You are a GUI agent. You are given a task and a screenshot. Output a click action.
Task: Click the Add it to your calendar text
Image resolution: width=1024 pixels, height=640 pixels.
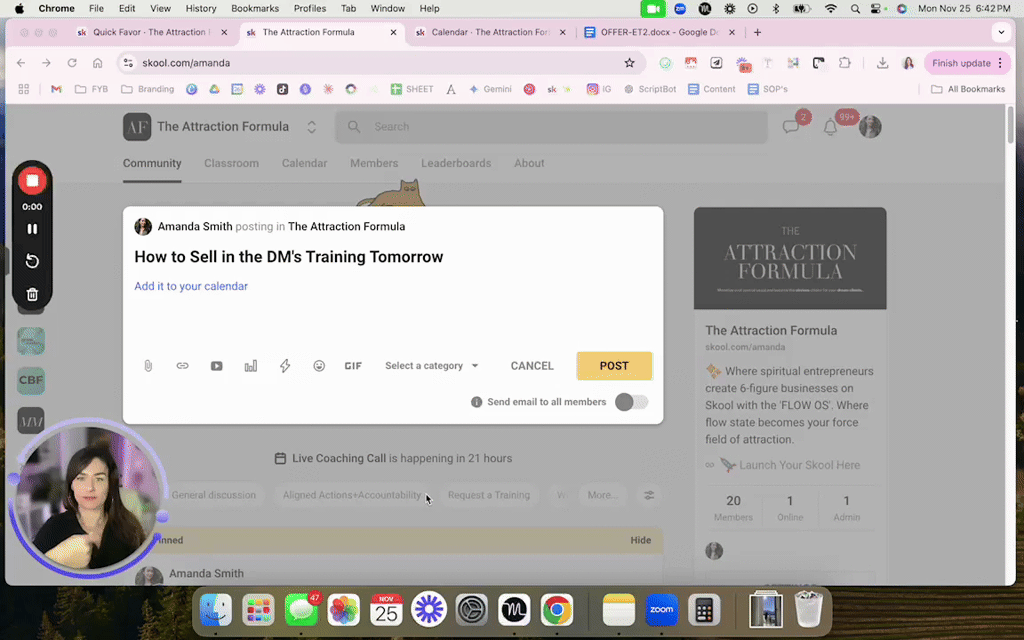pyautogui.click(x=191, y=286)
